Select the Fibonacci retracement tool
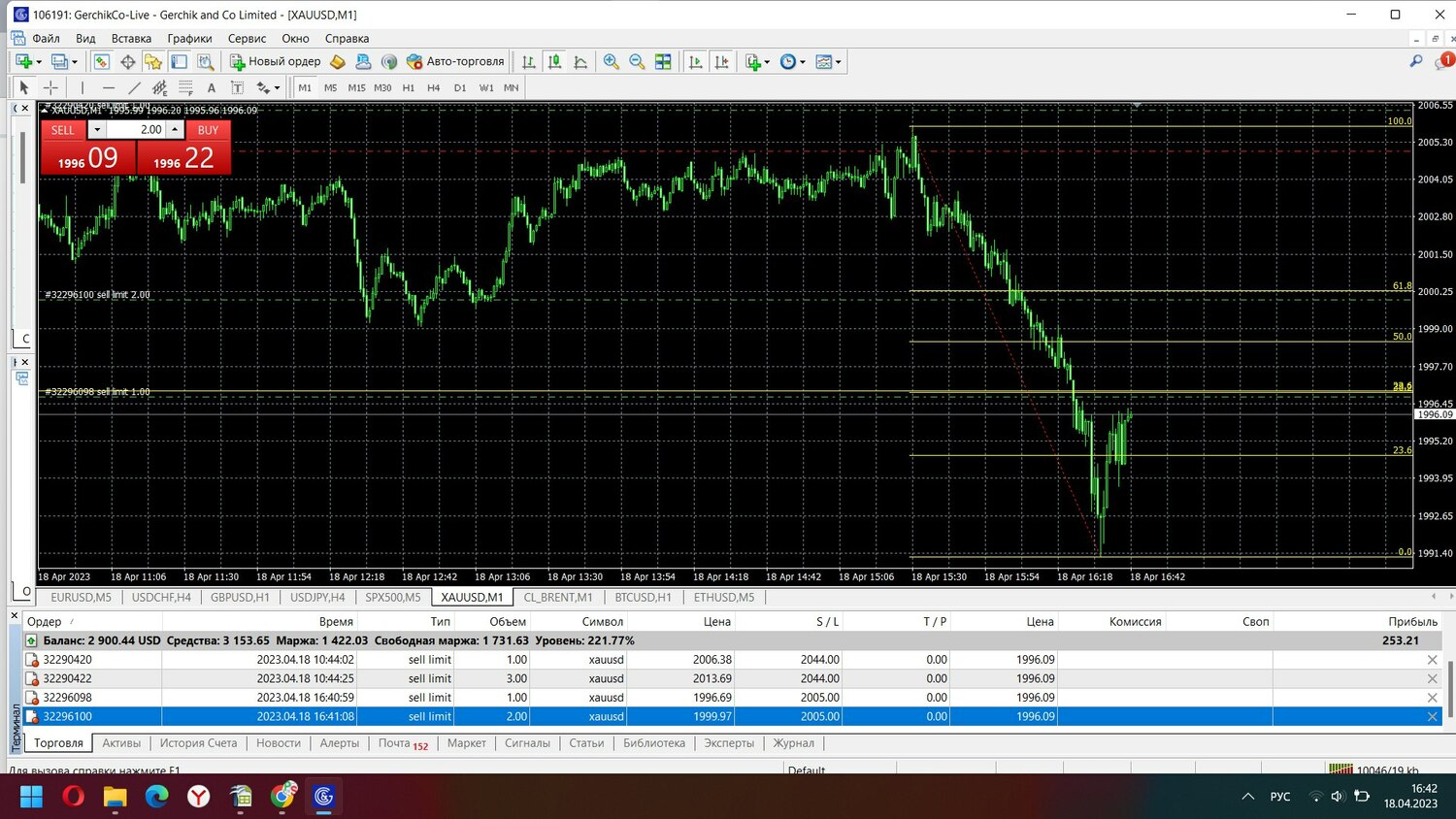Viewport: 1456px width, 819px height. [185, 87]
